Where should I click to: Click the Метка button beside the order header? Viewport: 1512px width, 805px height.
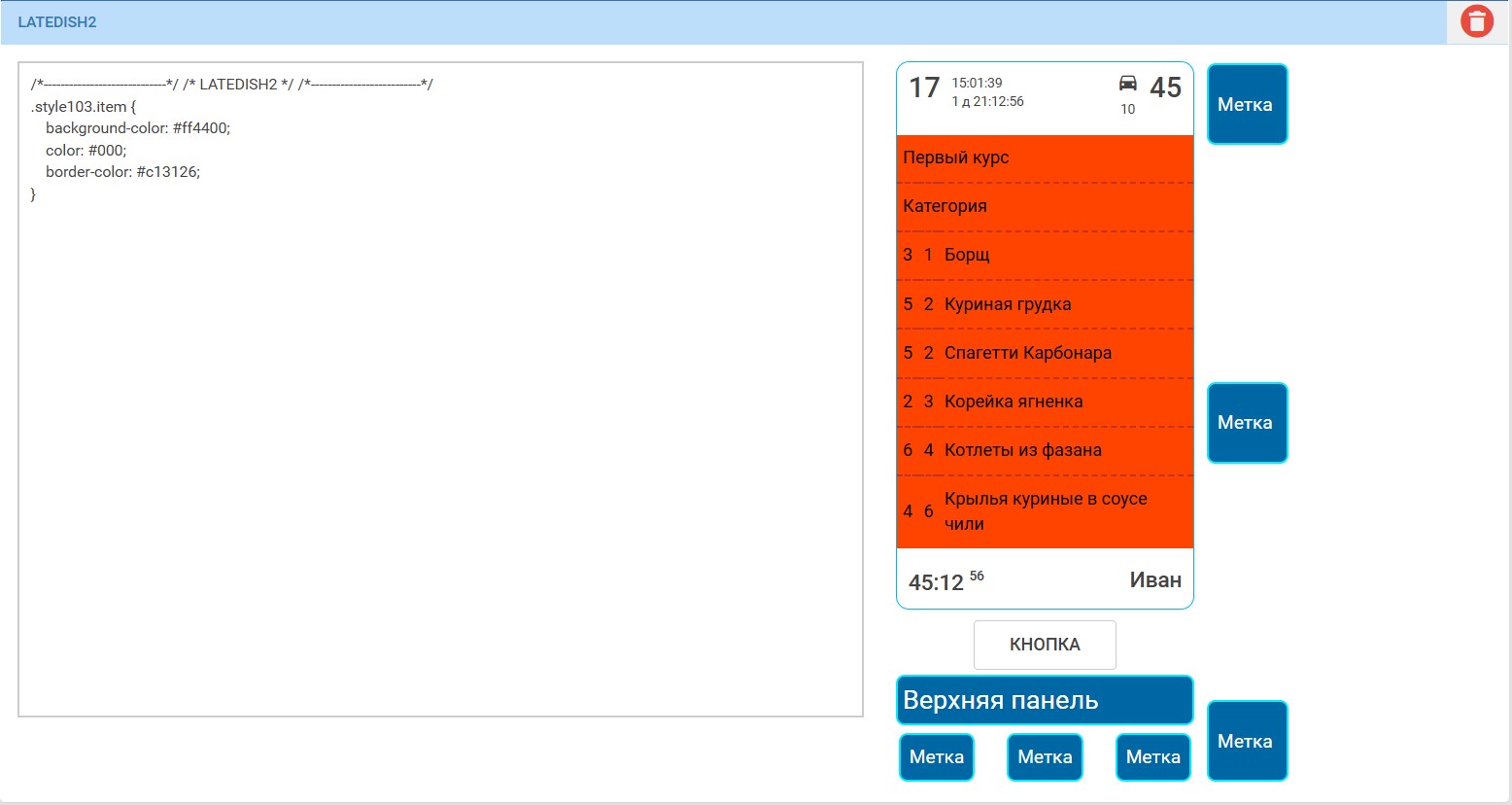point(1247,104)
